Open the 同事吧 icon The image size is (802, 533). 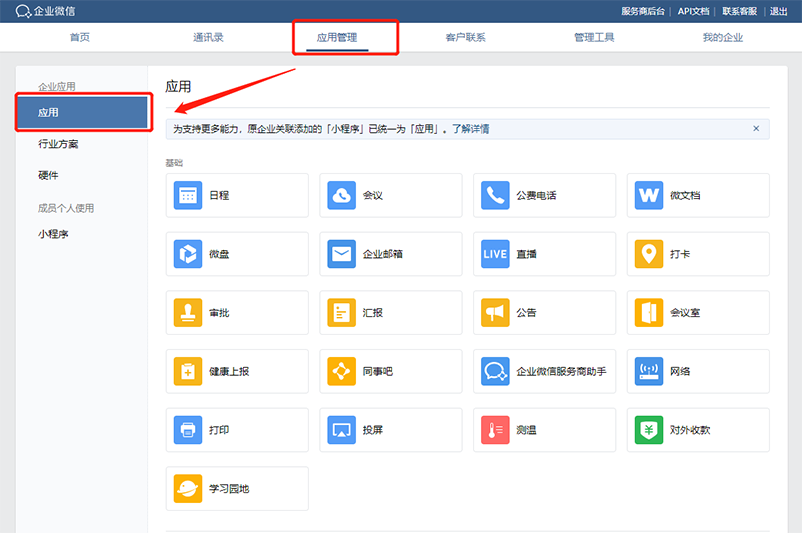point(341,371)
